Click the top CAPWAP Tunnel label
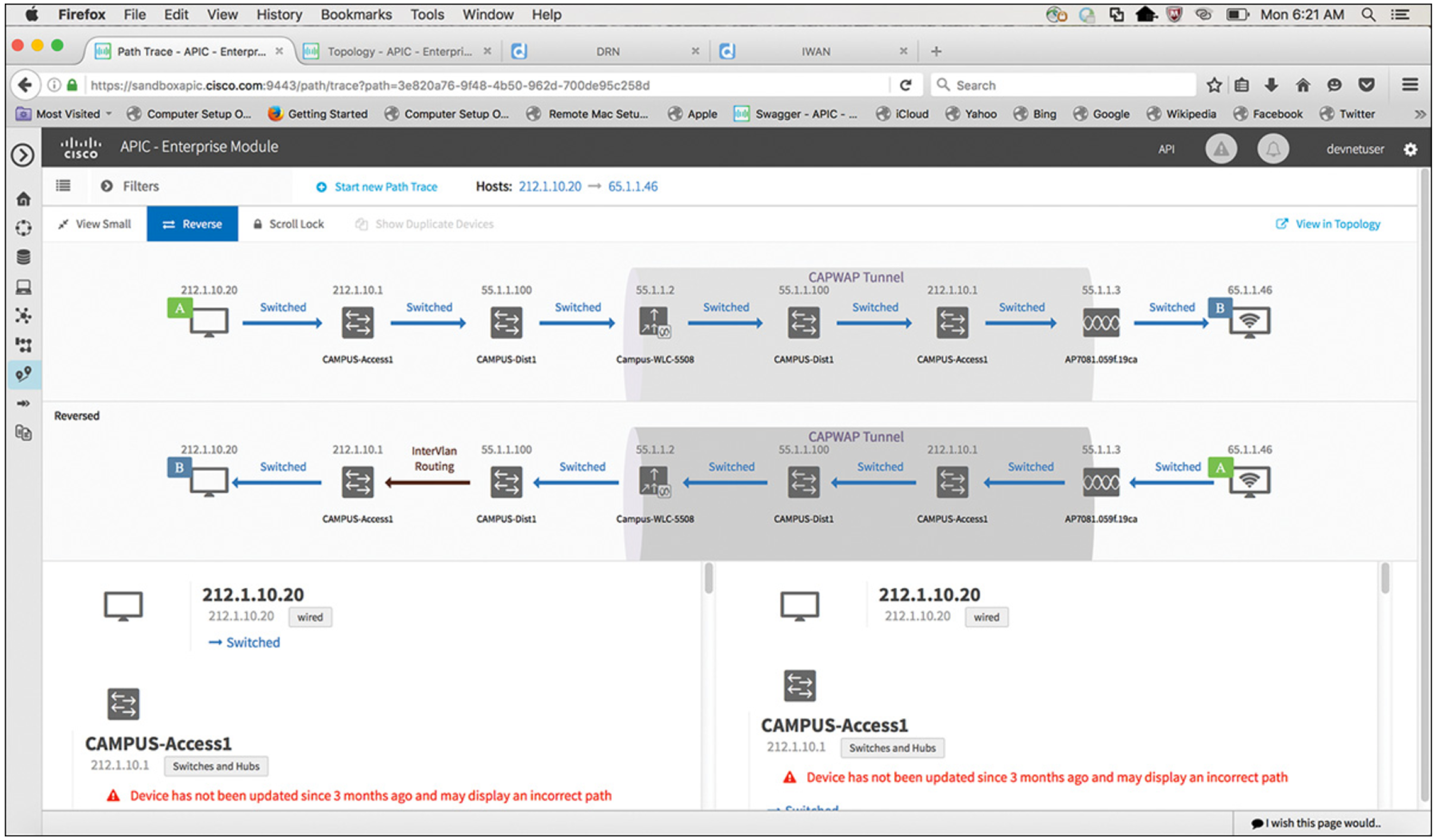Image resolution: width=1438 pixels, height=840 pixels. (855, 277)
